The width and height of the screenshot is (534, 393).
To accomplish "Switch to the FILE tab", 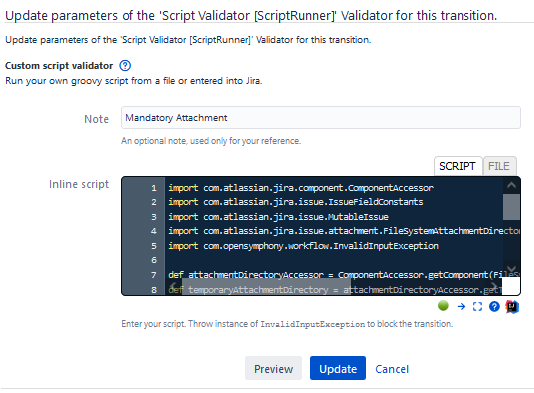I will (x=499, y=166).
